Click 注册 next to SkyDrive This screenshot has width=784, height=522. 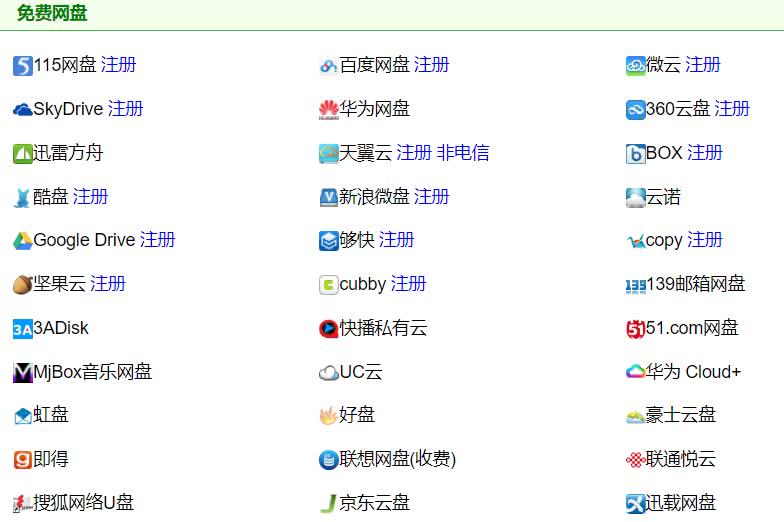pos(126,109)
